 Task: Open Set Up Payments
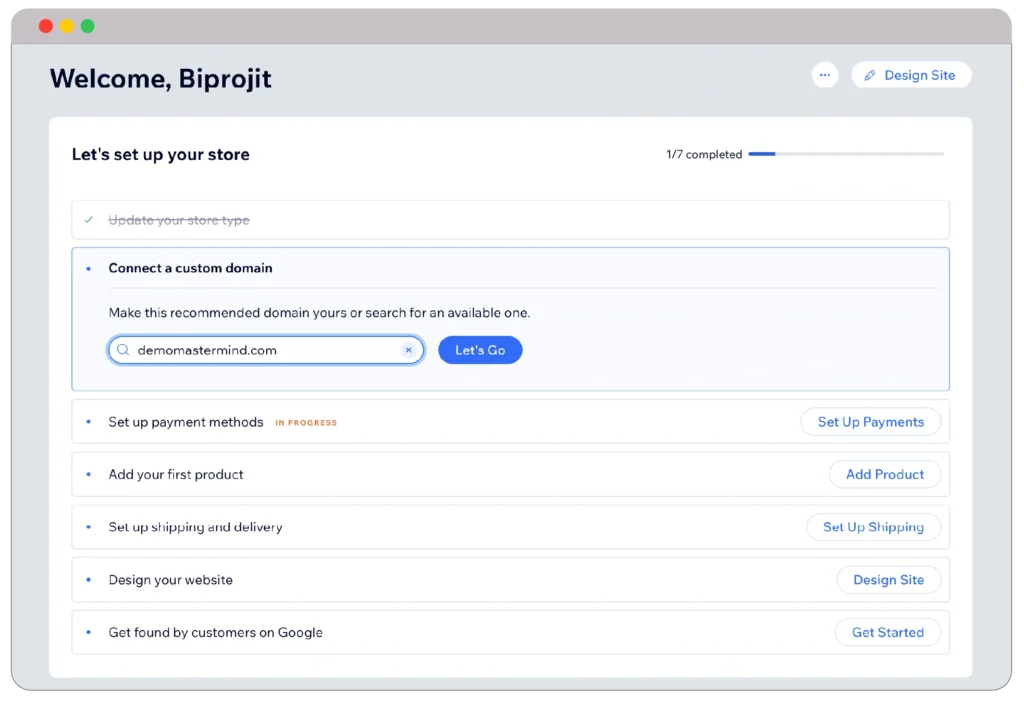(870, 421)
